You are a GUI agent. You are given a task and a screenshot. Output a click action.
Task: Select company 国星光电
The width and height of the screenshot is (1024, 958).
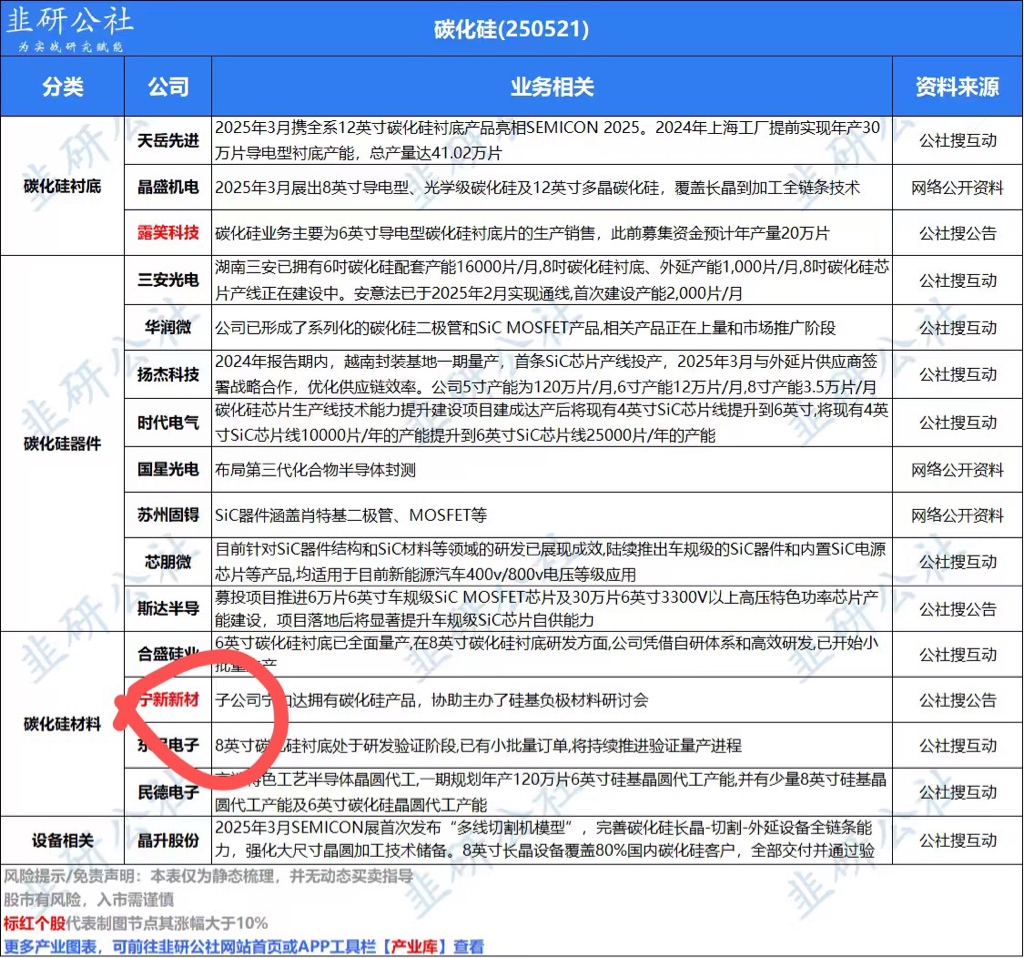[168, 470]
